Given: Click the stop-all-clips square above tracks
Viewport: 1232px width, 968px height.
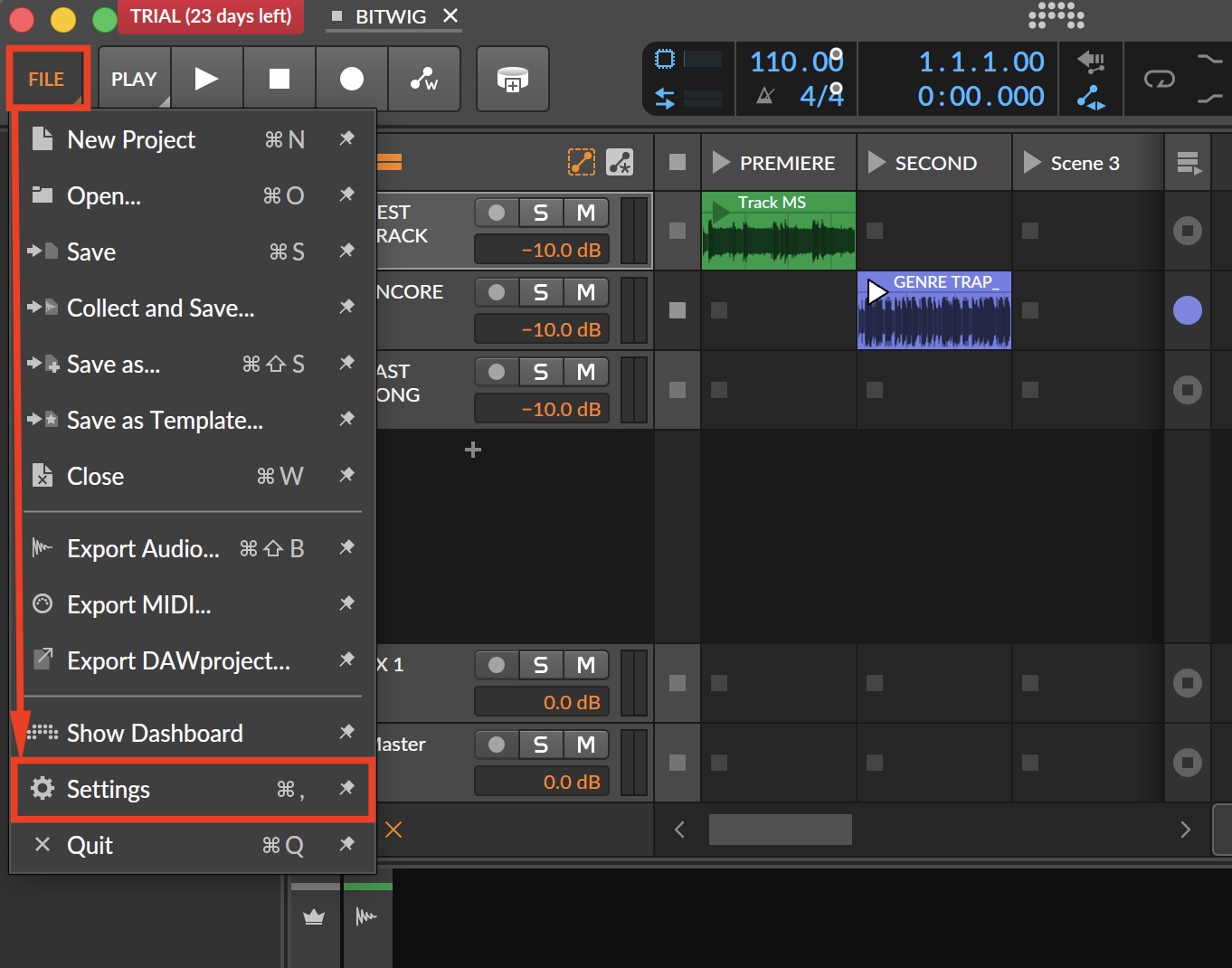Looking at the screenshot, I should click(678, 163).
